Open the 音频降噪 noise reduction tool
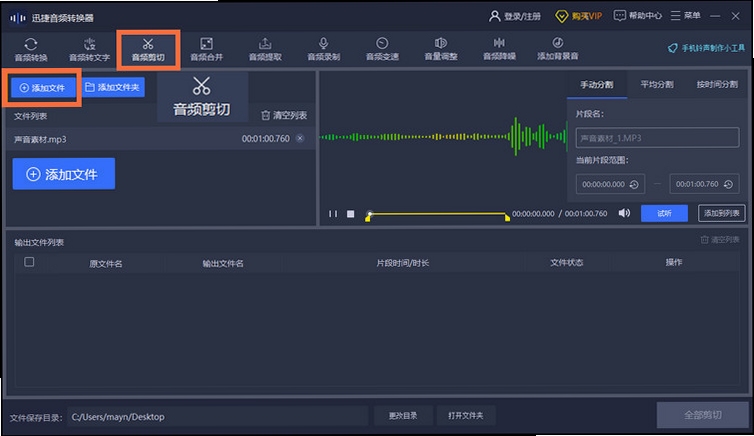Screen dimensions: 754x436 [x=500, y=50]
